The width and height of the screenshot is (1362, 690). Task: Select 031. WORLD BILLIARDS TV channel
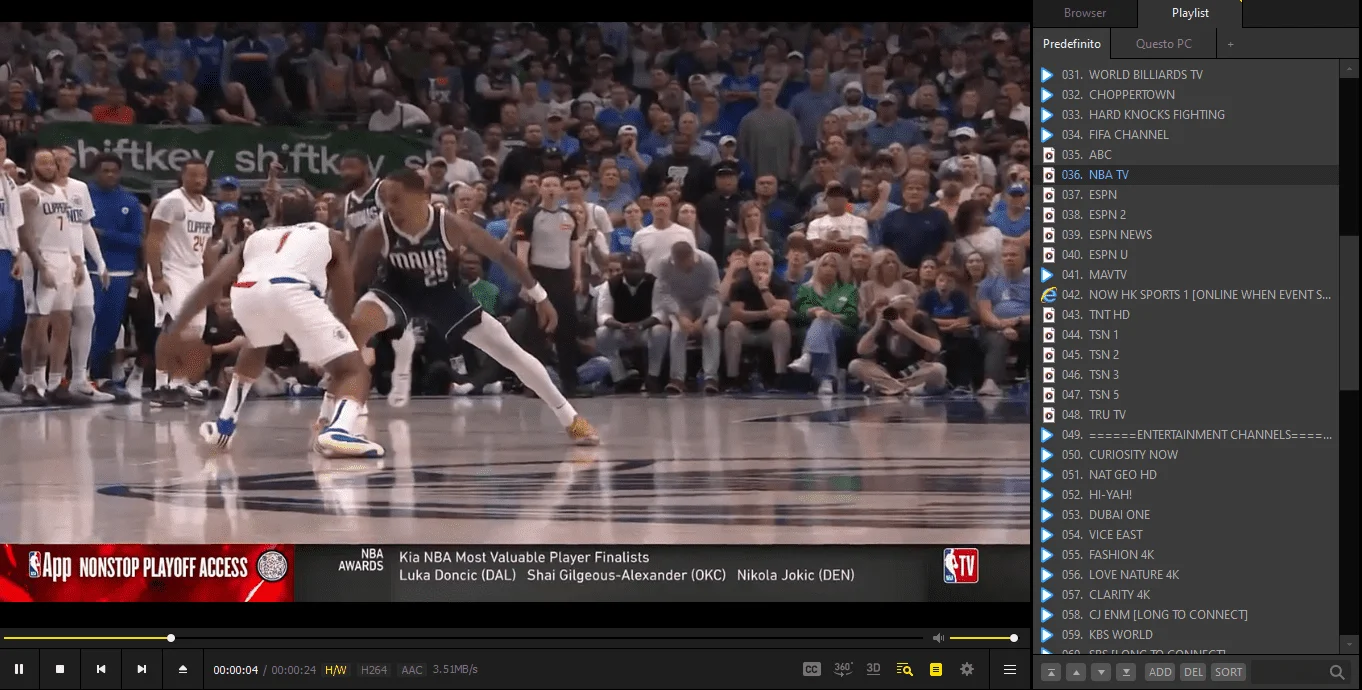[1186, 75]
